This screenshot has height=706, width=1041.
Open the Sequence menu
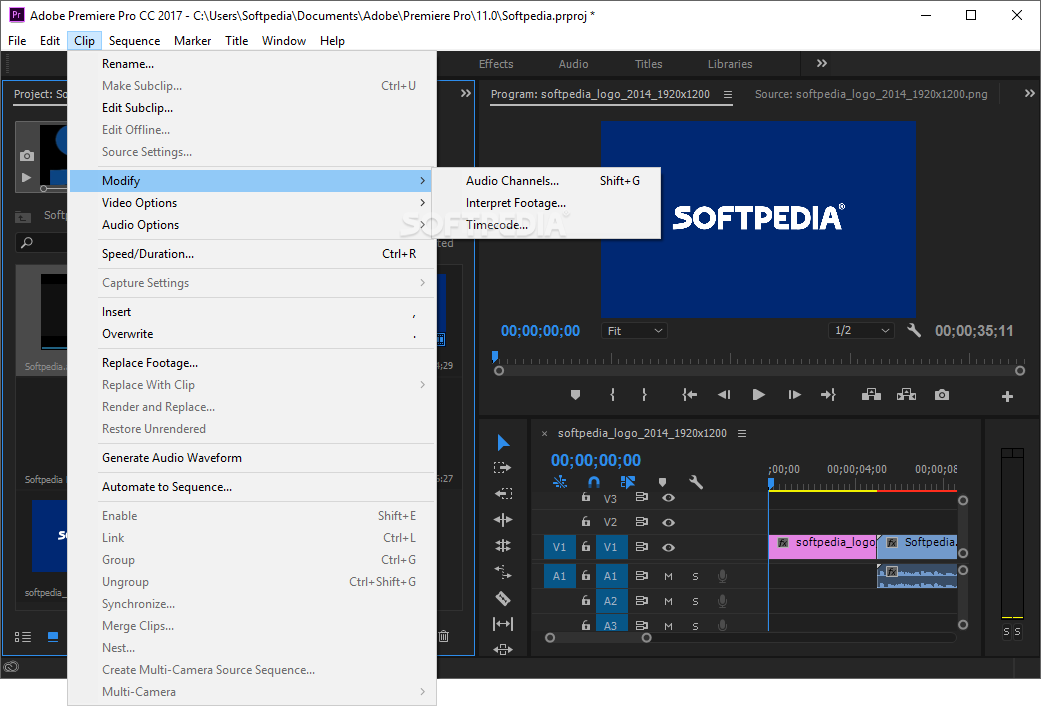(x=134, y=41)
